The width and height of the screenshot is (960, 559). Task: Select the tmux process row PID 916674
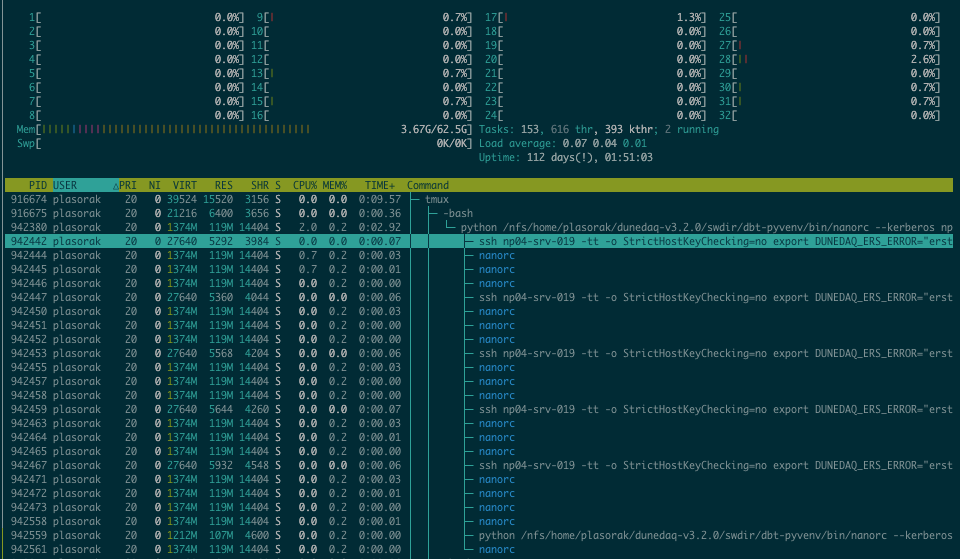point(479,199)
